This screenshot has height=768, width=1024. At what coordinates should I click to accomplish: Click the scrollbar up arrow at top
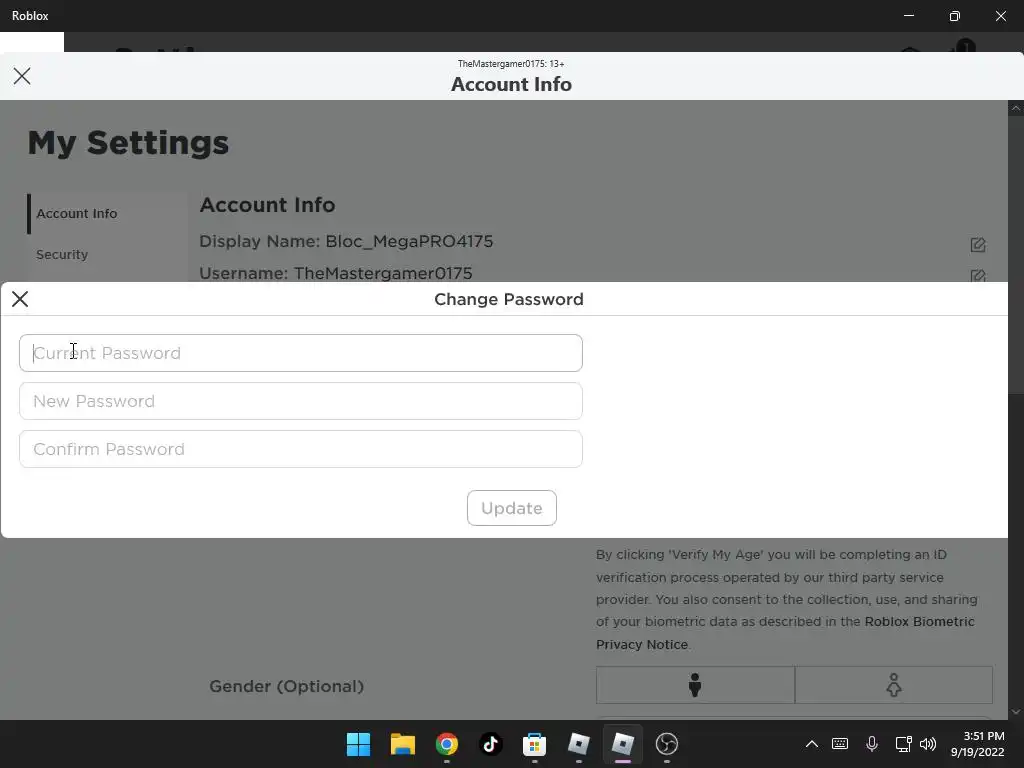pos(1016,109)
